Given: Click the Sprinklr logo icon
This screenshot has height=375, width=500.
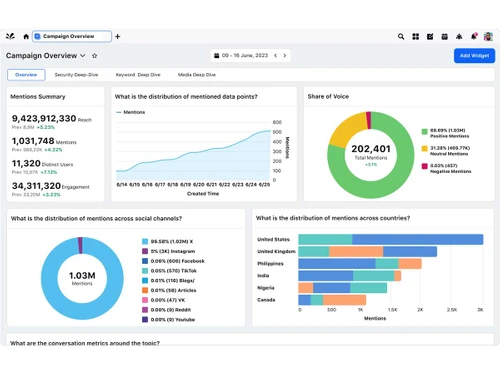Looking at the screenshot, I should pyautogui.click(x=10, y=36).
